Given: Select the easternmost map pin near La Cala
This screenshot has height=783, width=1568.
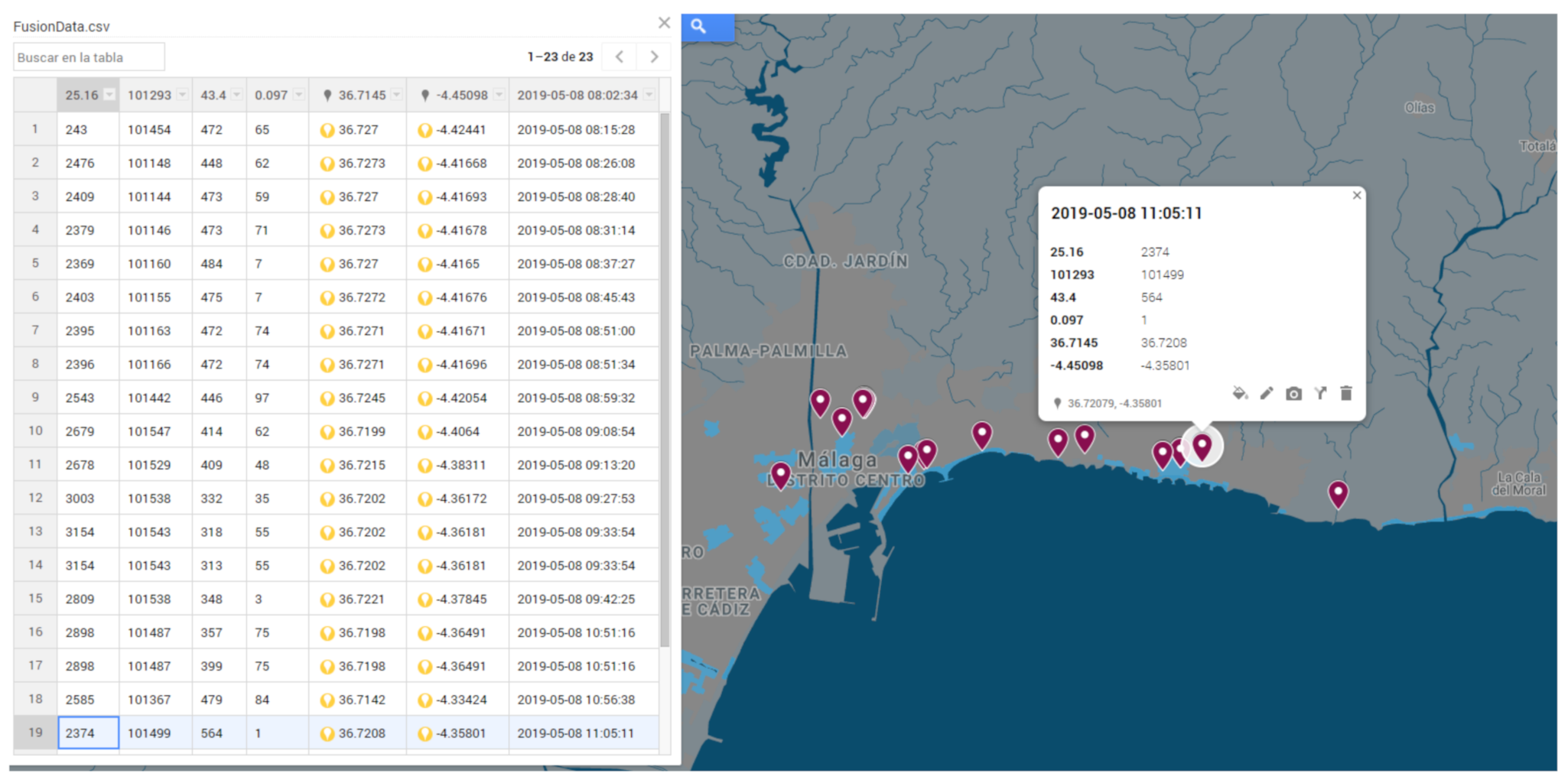Looking at the screenshot, I should 1338,493.
